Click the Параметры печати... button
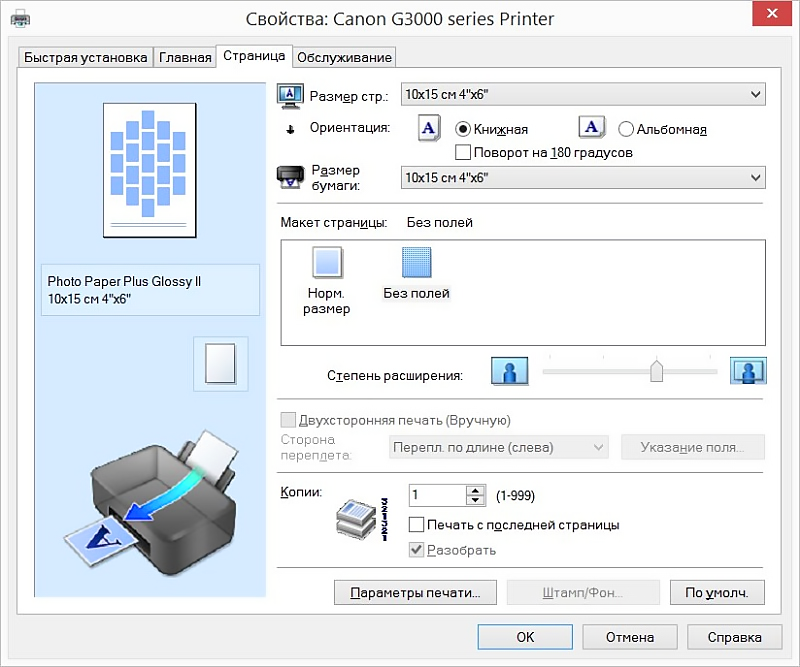This screenshot has height=667, width=800. [x=415, y=592]
